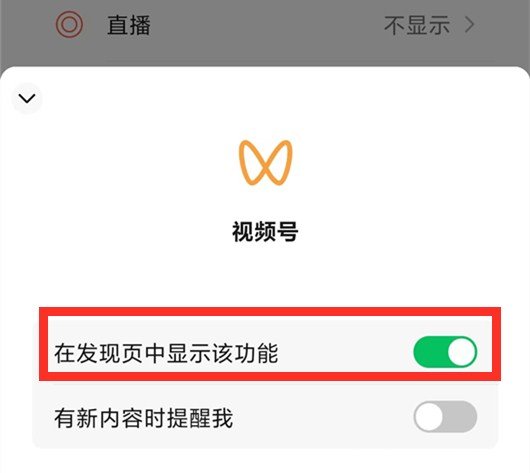This screenshot has width=530, height=473.
Task: Tap the center of the 直播 concentric circles
Action: (69, 25)
